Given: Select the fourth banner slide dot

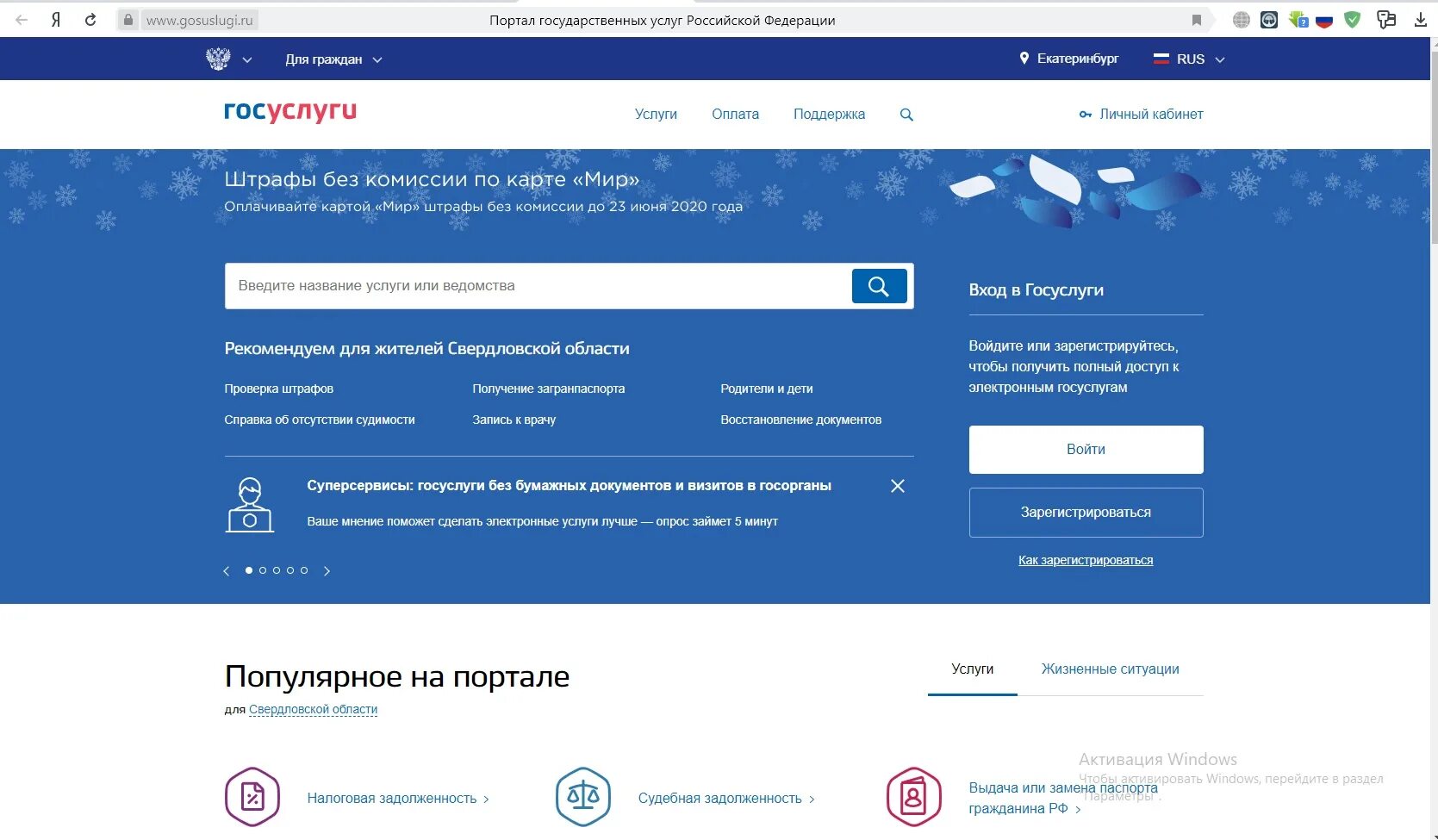Looking at the screenshot, I should [290, 570].
